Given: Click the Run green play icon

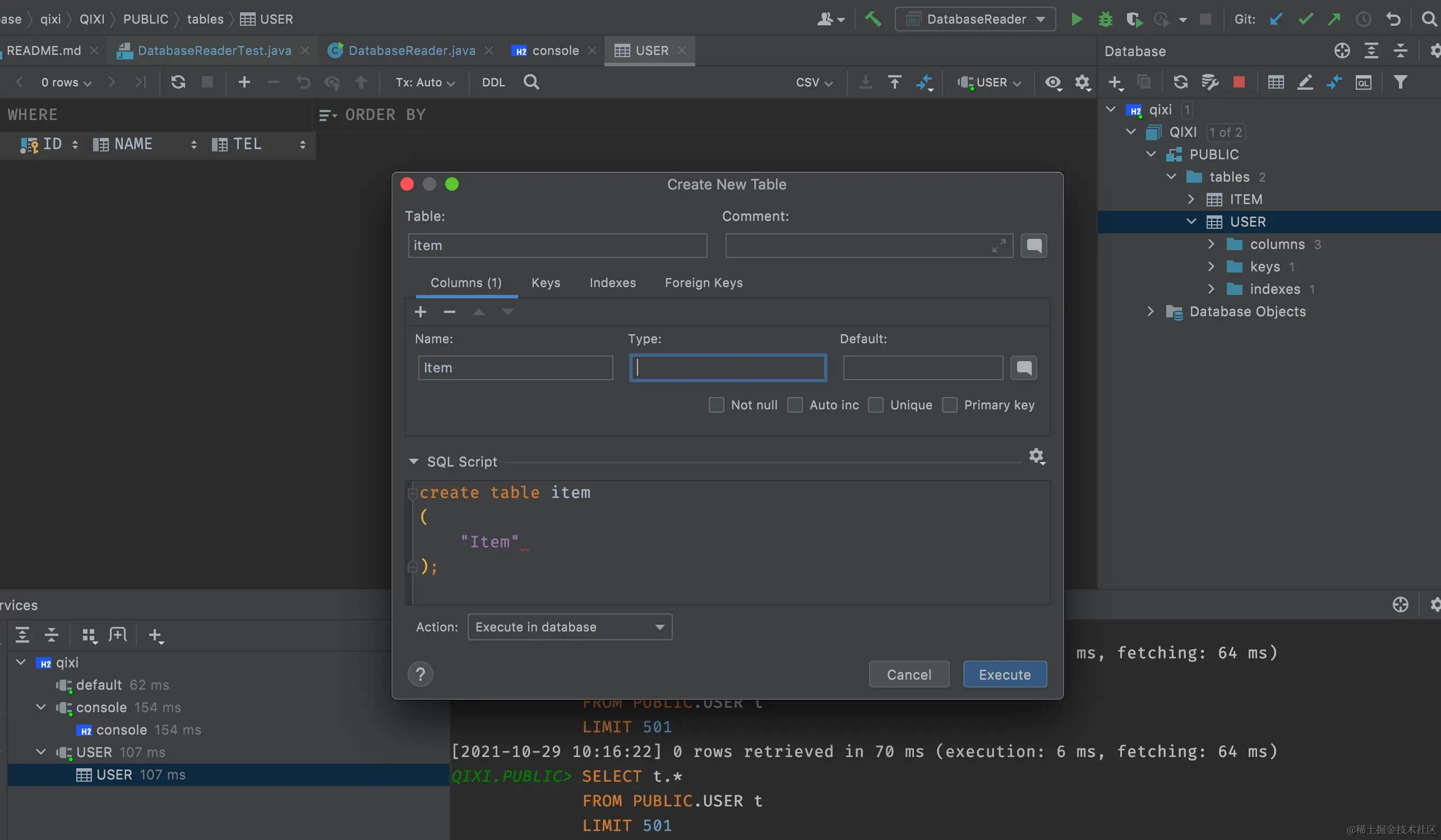Looking at the screenshot, I should tap(1076, 20).
